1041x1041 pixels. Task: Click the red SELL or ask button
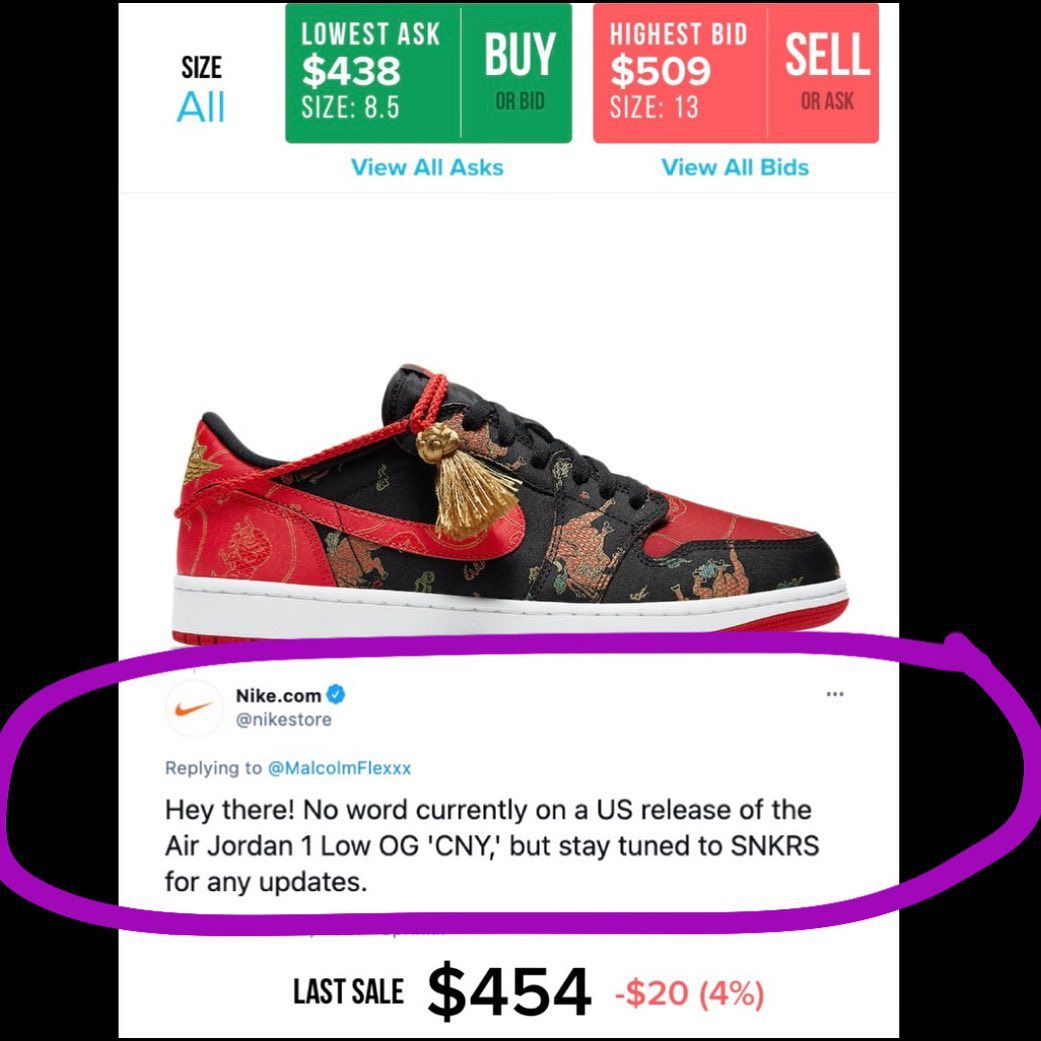(x=824, y=73)
